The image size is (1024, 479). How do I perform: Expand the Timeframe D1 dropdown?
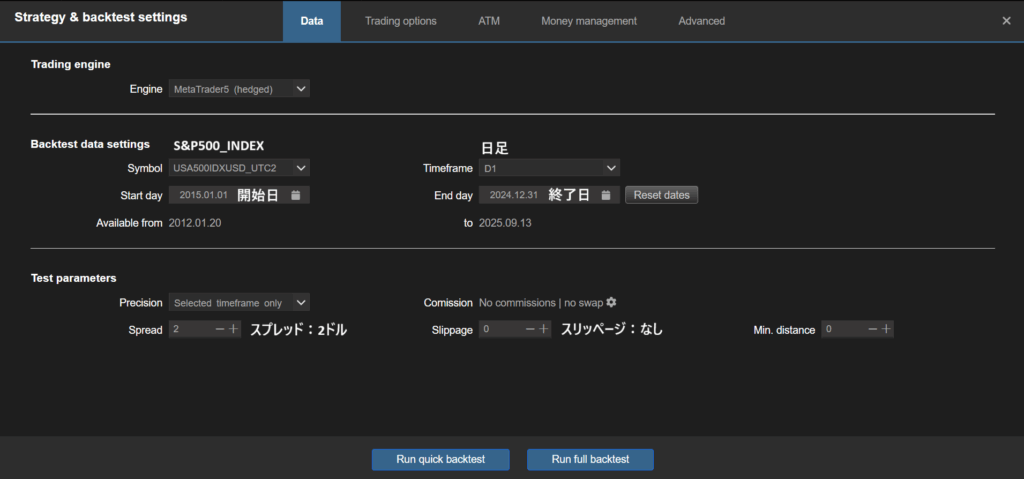[549, 168]
